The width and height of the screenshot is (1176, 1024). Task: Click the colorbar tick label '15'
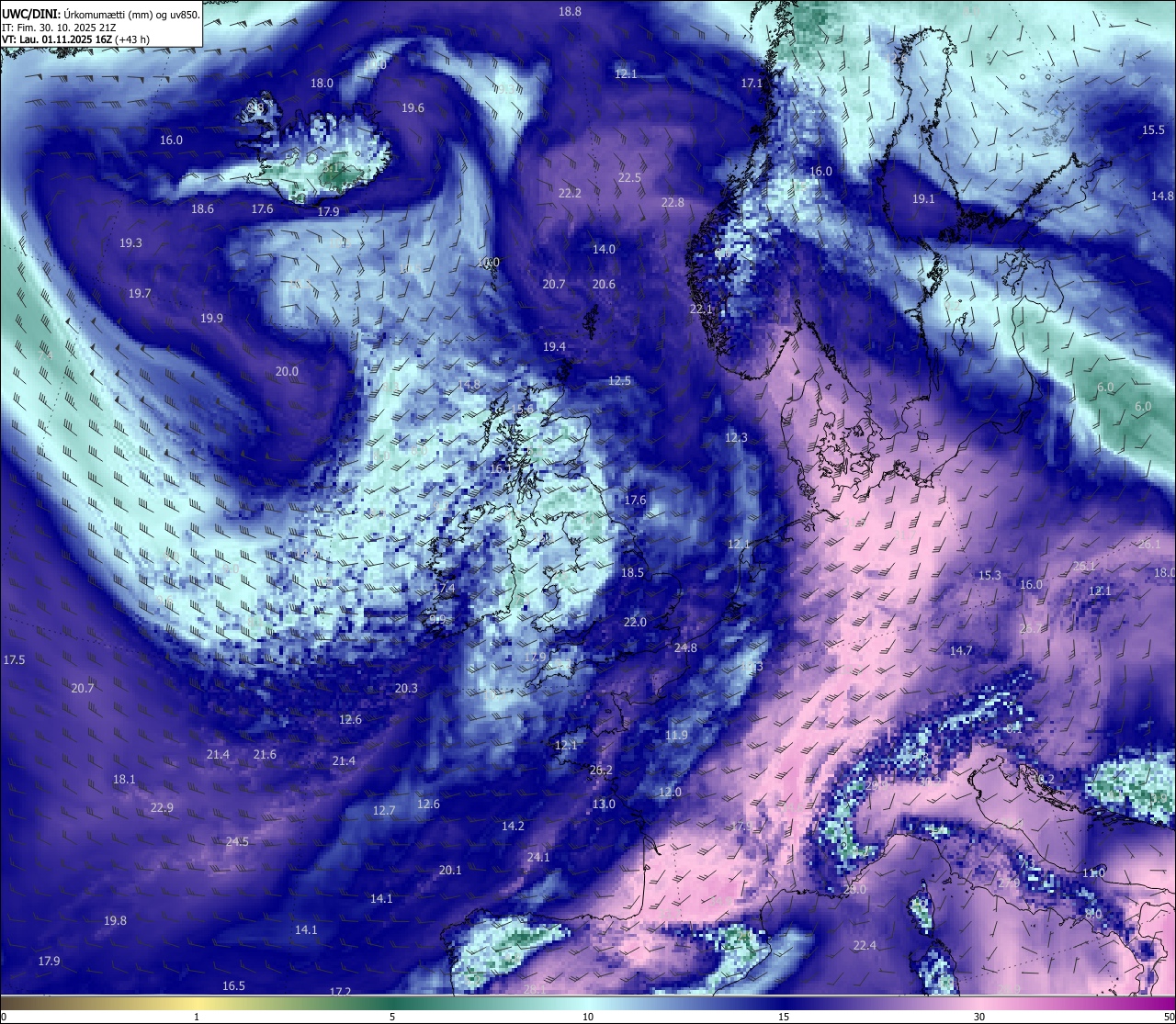(784, 1017)
